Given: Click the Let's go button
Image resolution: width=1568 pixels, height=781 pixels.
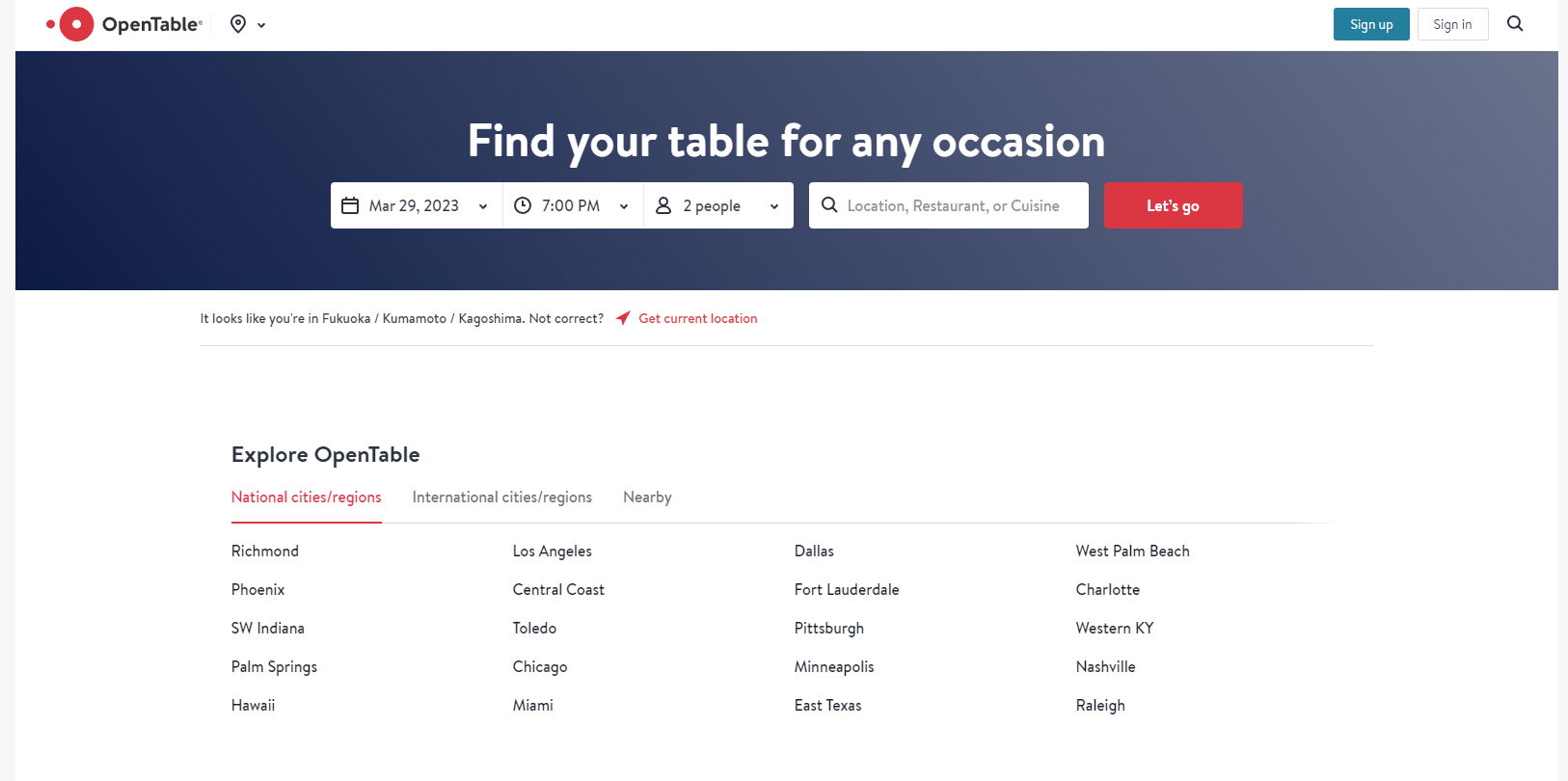Looking at the screenshot, I should (1173, 205).
